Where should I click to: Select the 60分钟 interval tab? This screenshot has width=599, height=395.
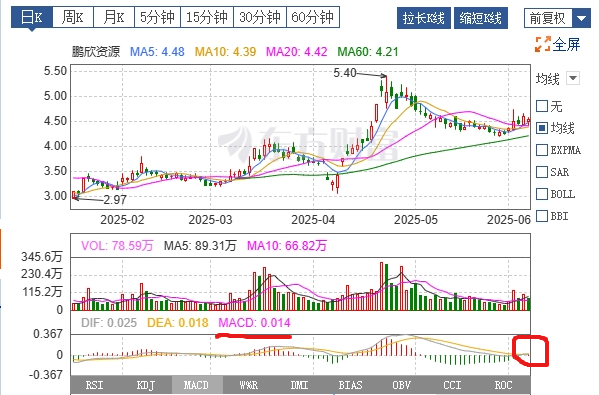point(313,17)
